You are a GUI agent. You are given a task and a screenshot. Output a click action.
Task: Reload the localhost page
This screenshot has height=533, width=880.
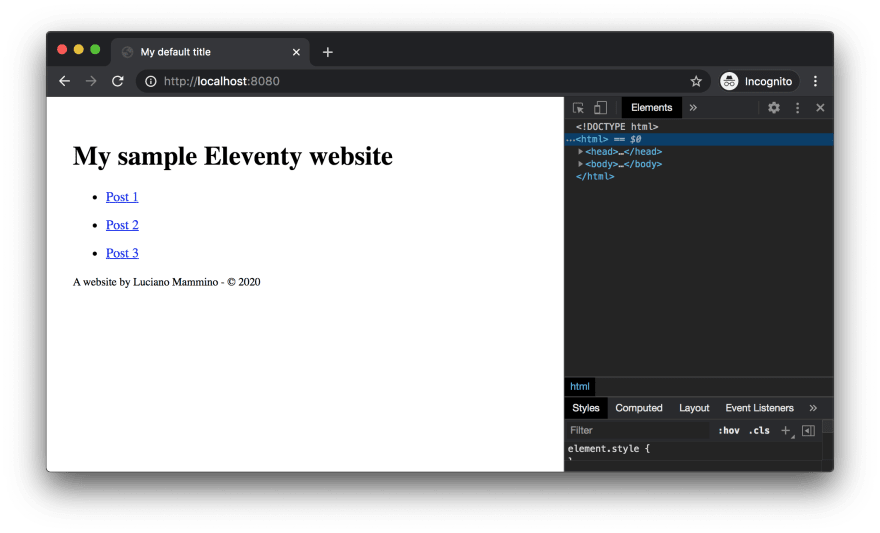(x=117, y=81)
